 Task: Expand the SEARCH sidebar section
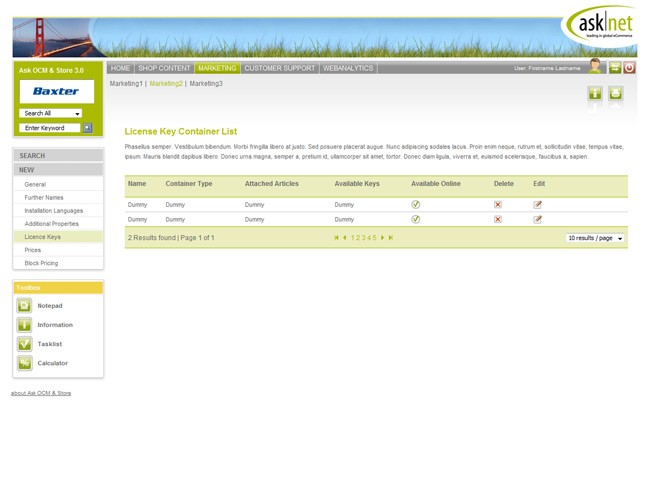coord(58,156)
